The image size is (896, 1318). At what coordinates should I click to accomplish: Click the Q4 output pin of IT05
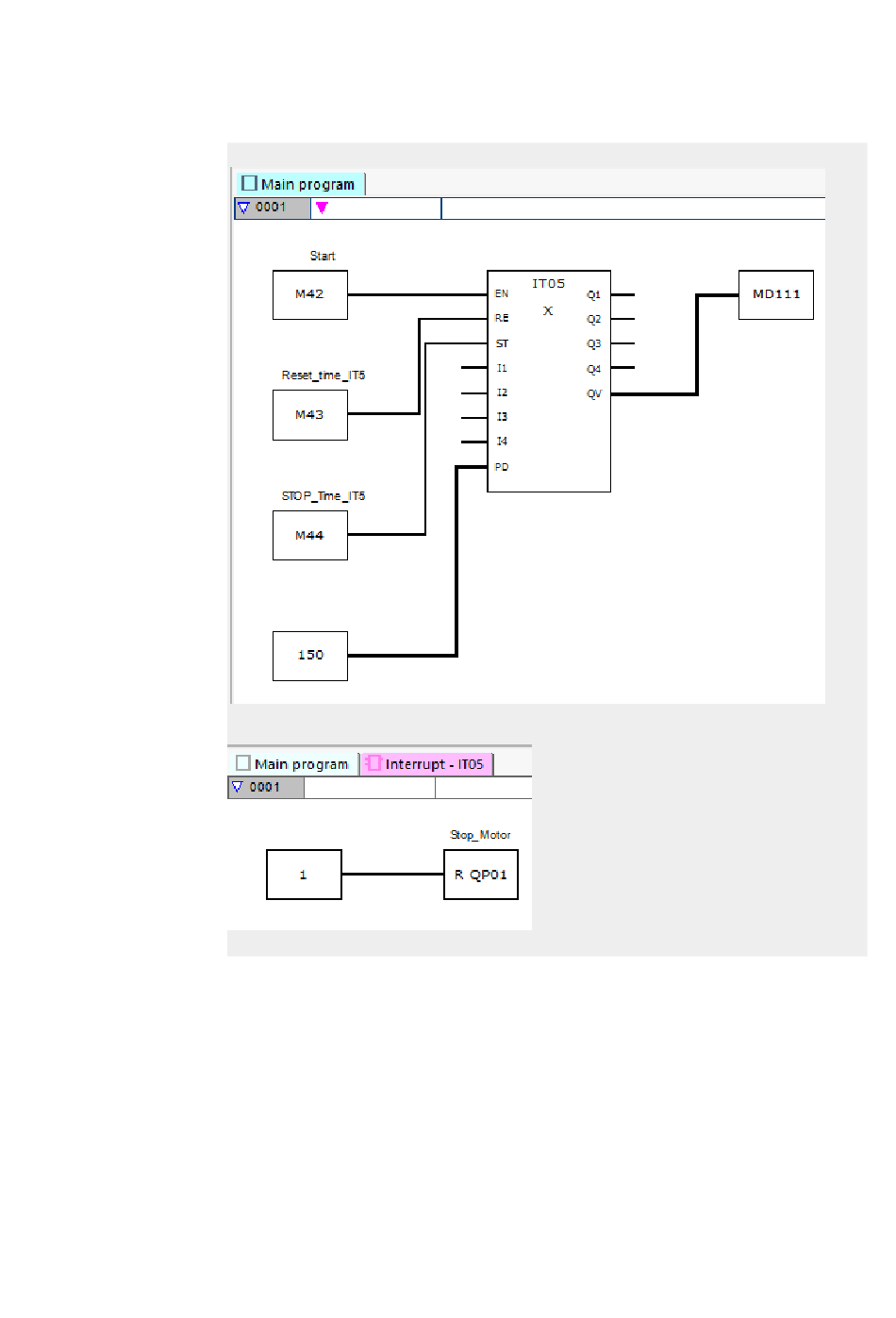tap(593, 370)
